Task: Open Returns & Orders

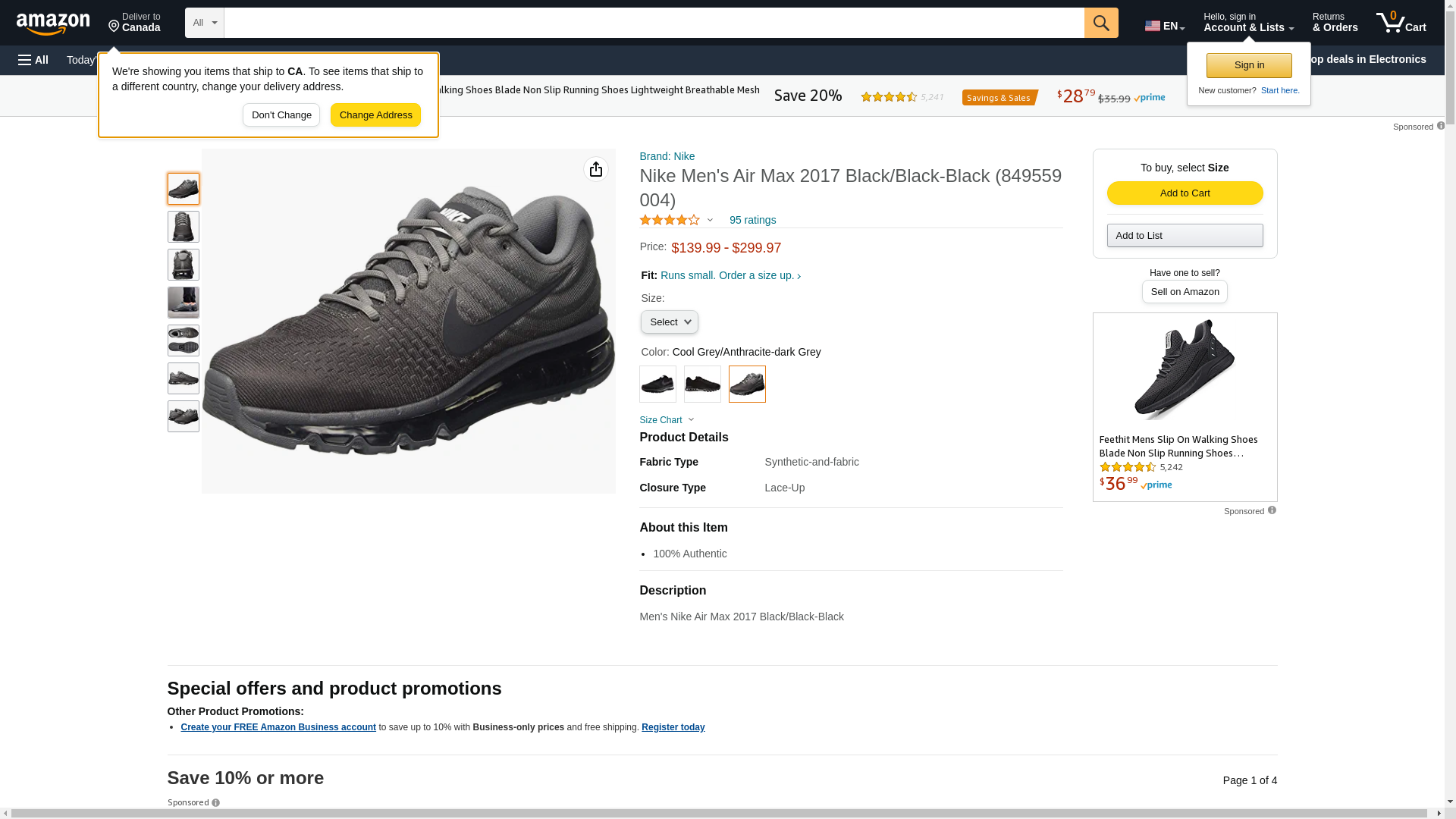Action: click(1335, 23)
